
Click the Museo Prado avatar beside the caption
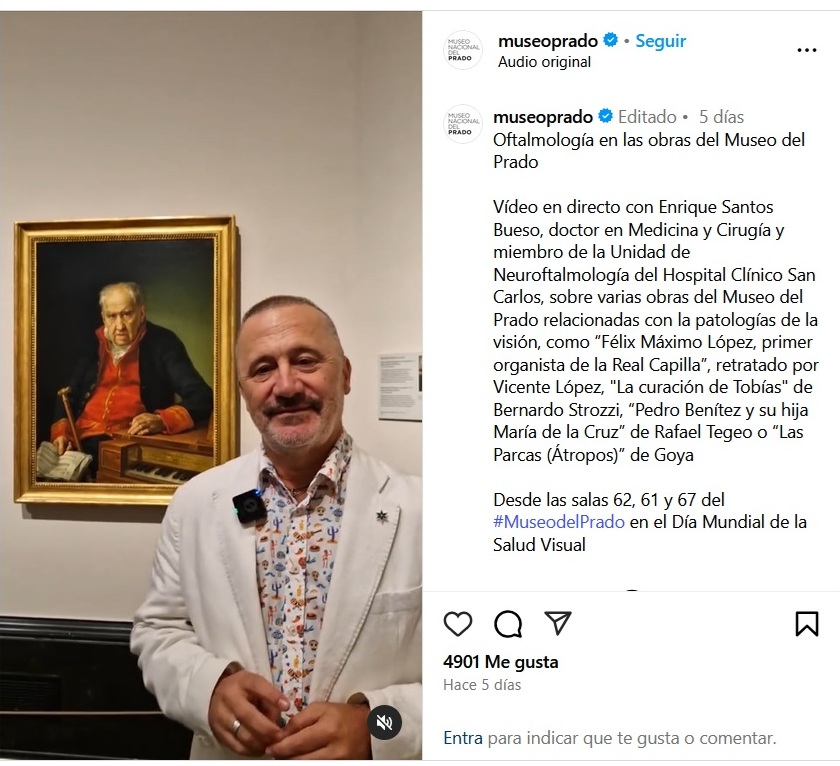(462, 124)
